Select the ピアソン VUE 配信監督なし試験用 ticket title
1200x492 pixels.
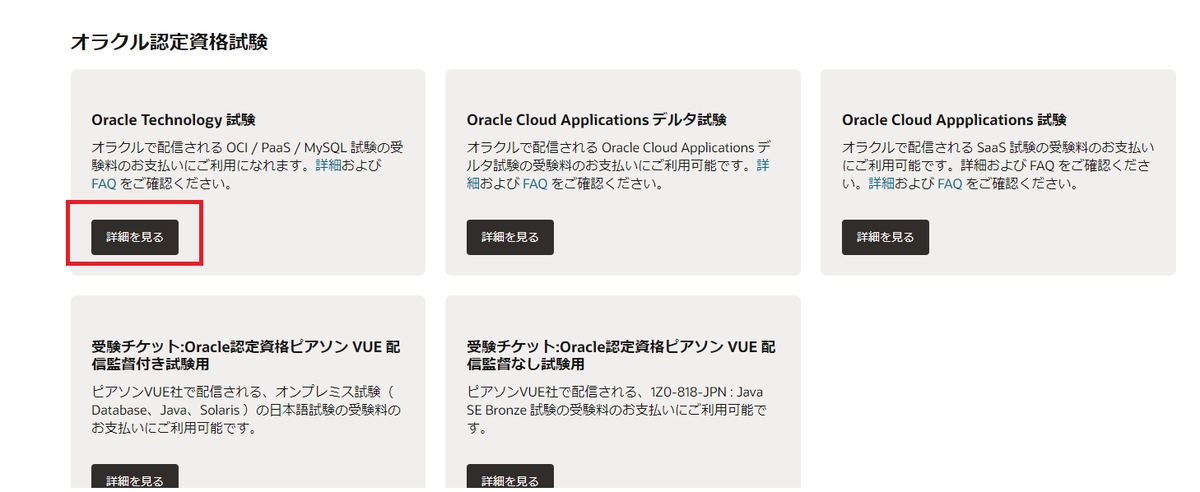(x=621, y=356)
